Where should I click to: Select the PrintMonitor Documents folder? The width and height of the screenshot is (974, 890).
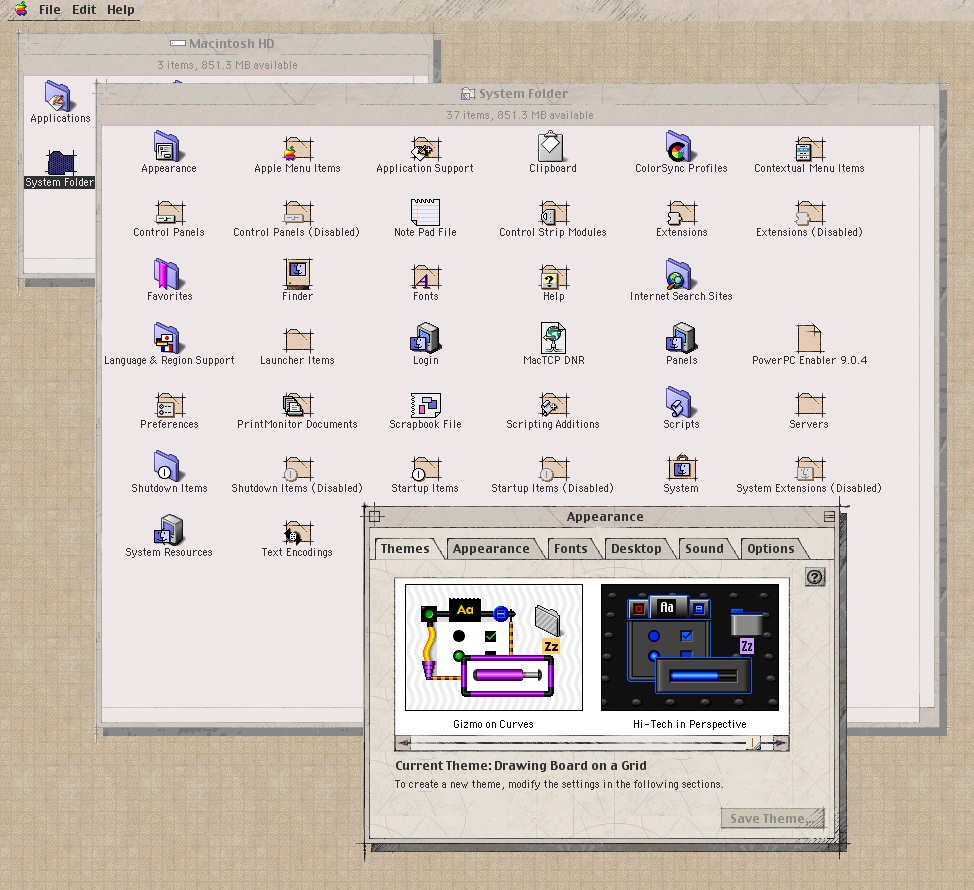tap(298, 404)
